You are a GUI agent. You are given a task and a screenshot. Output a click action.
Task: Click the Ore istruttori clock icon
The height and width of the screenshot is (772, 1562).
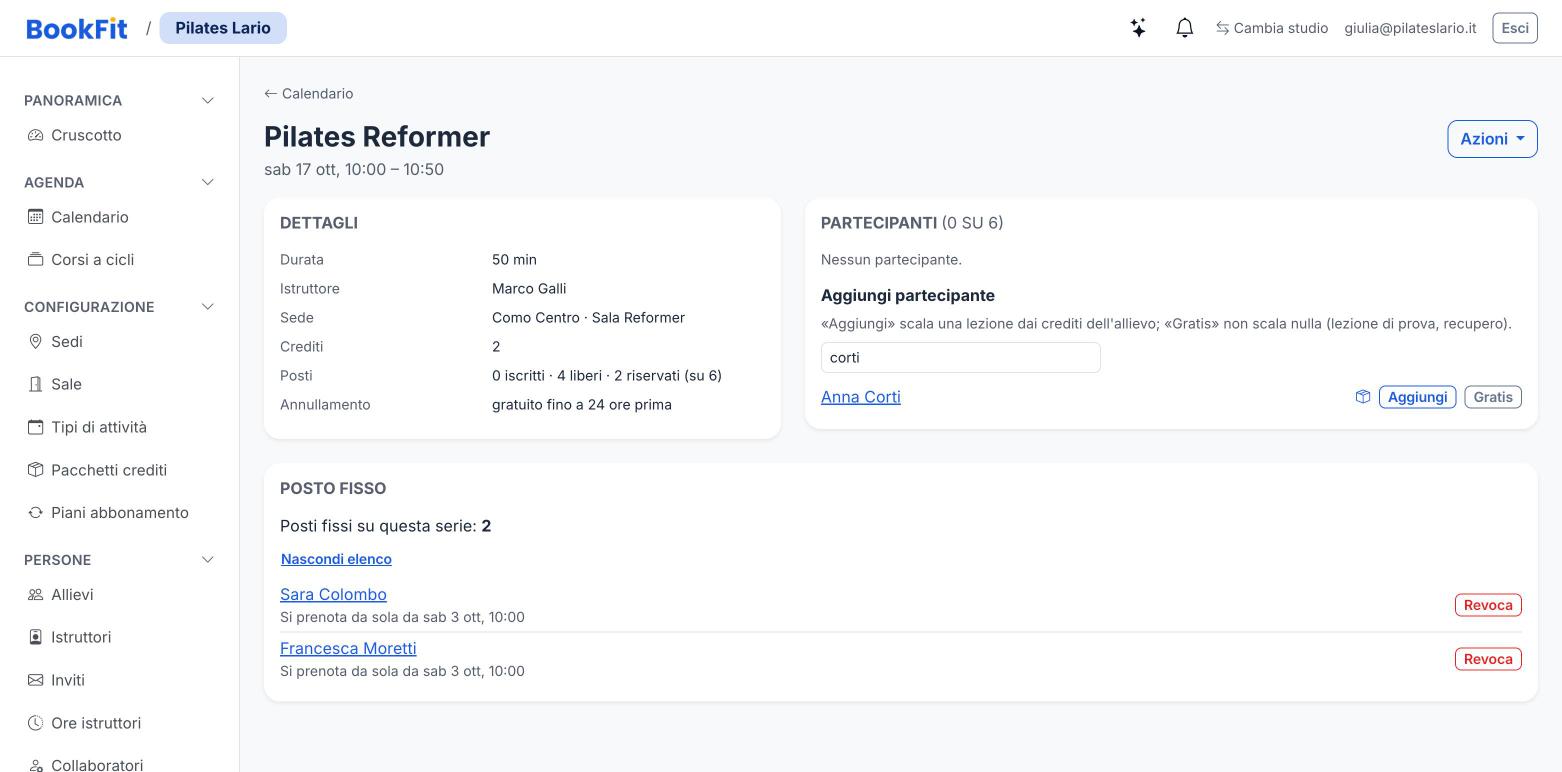35,723
